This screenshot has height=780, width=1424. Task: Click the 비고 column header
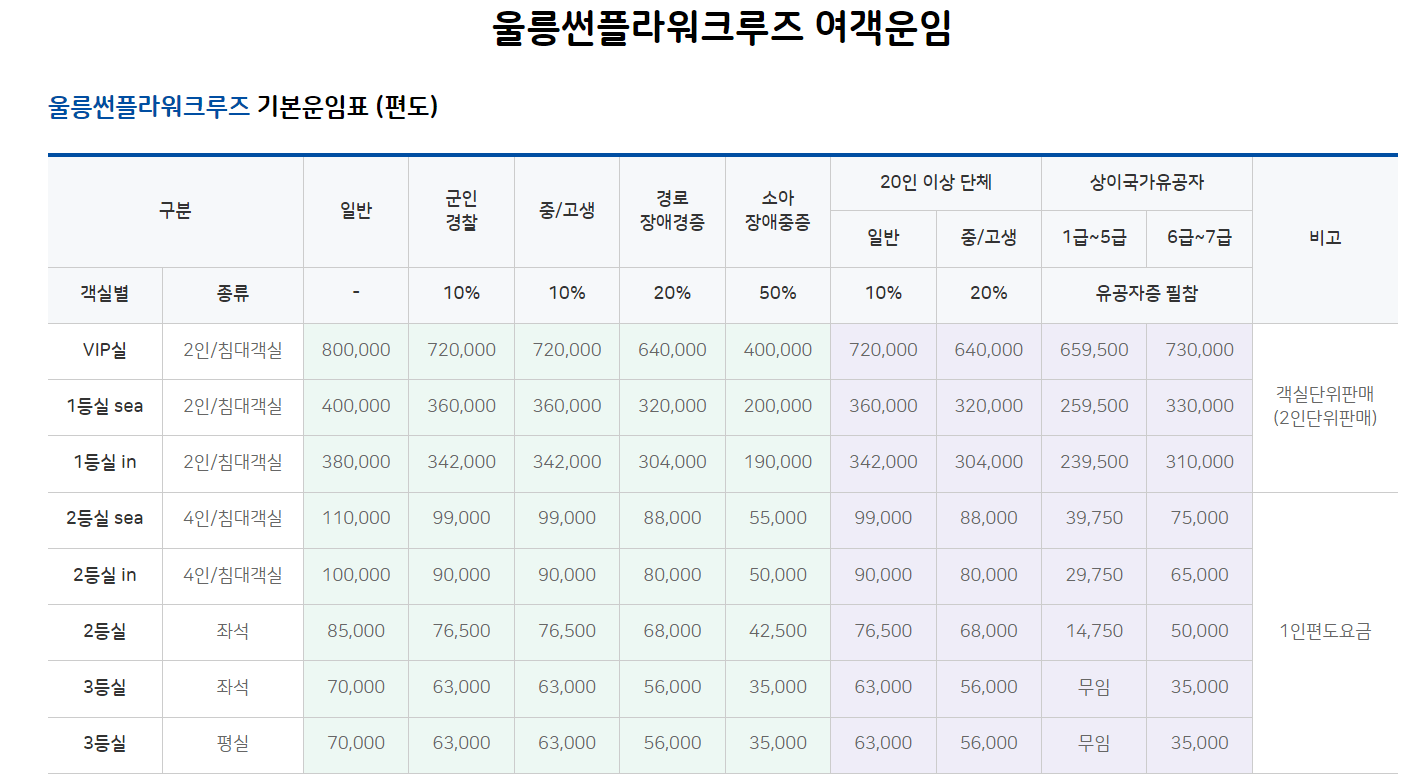(1325, 238)
